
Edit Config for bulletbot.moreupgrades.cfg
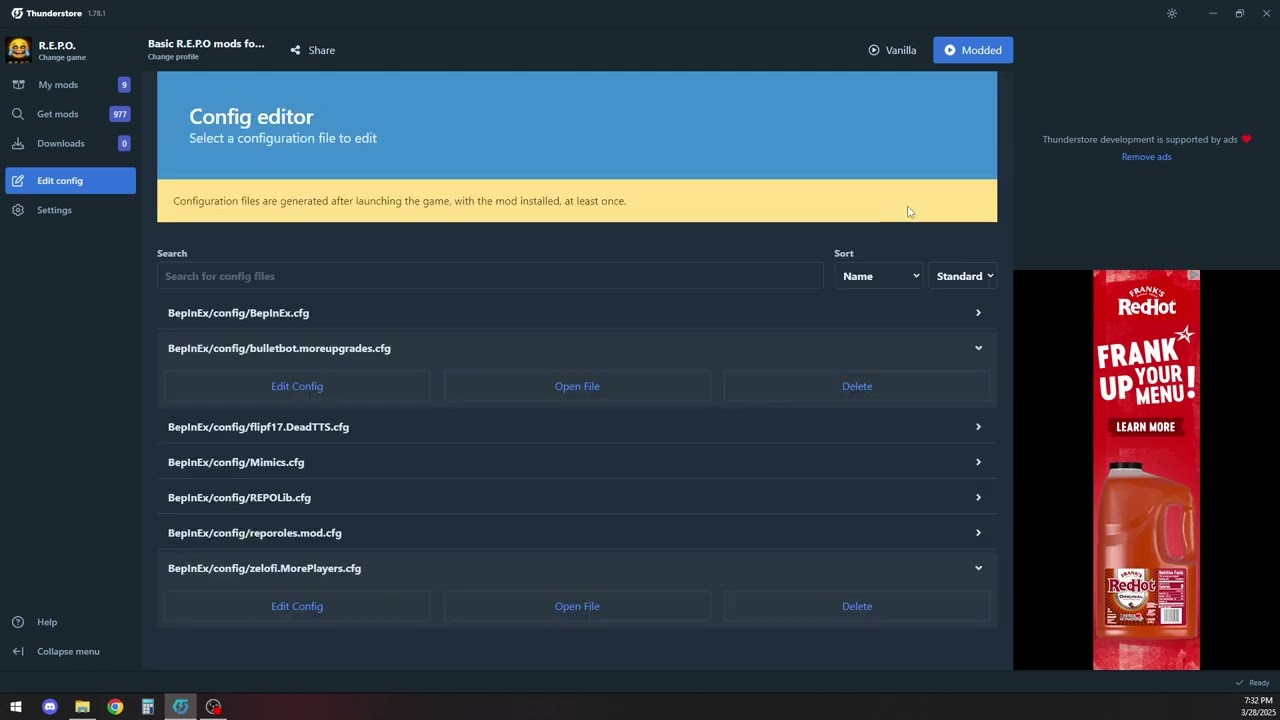(x=297, y=386)
